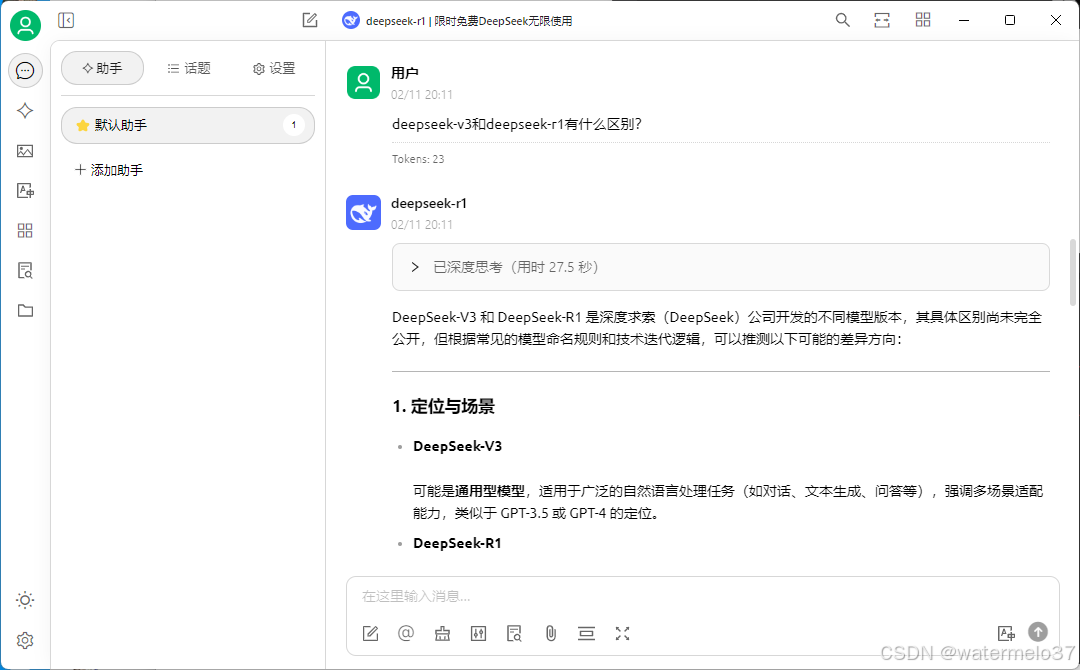Click the user avatar on the message
Image resolution: width=1080 pixels, height=670 pixels.
363,83
